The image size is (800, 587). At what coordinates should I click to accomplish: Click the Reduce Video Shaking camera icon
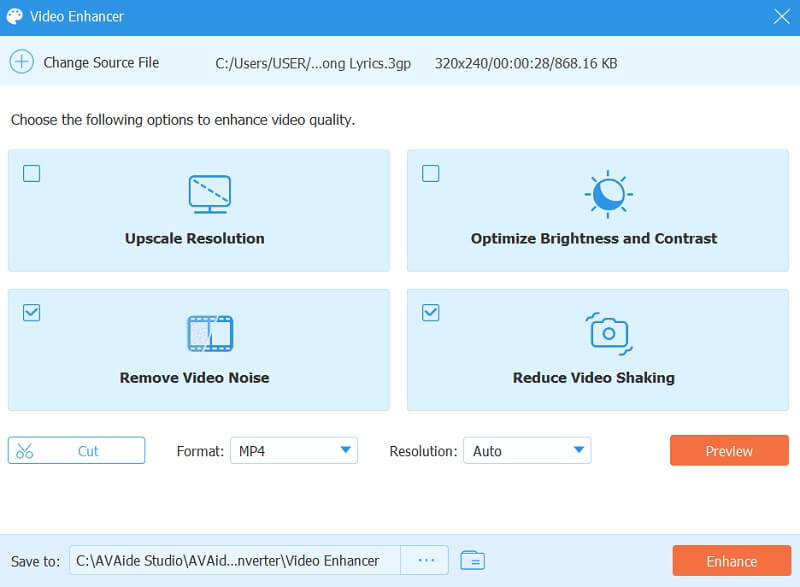[607, 333]
